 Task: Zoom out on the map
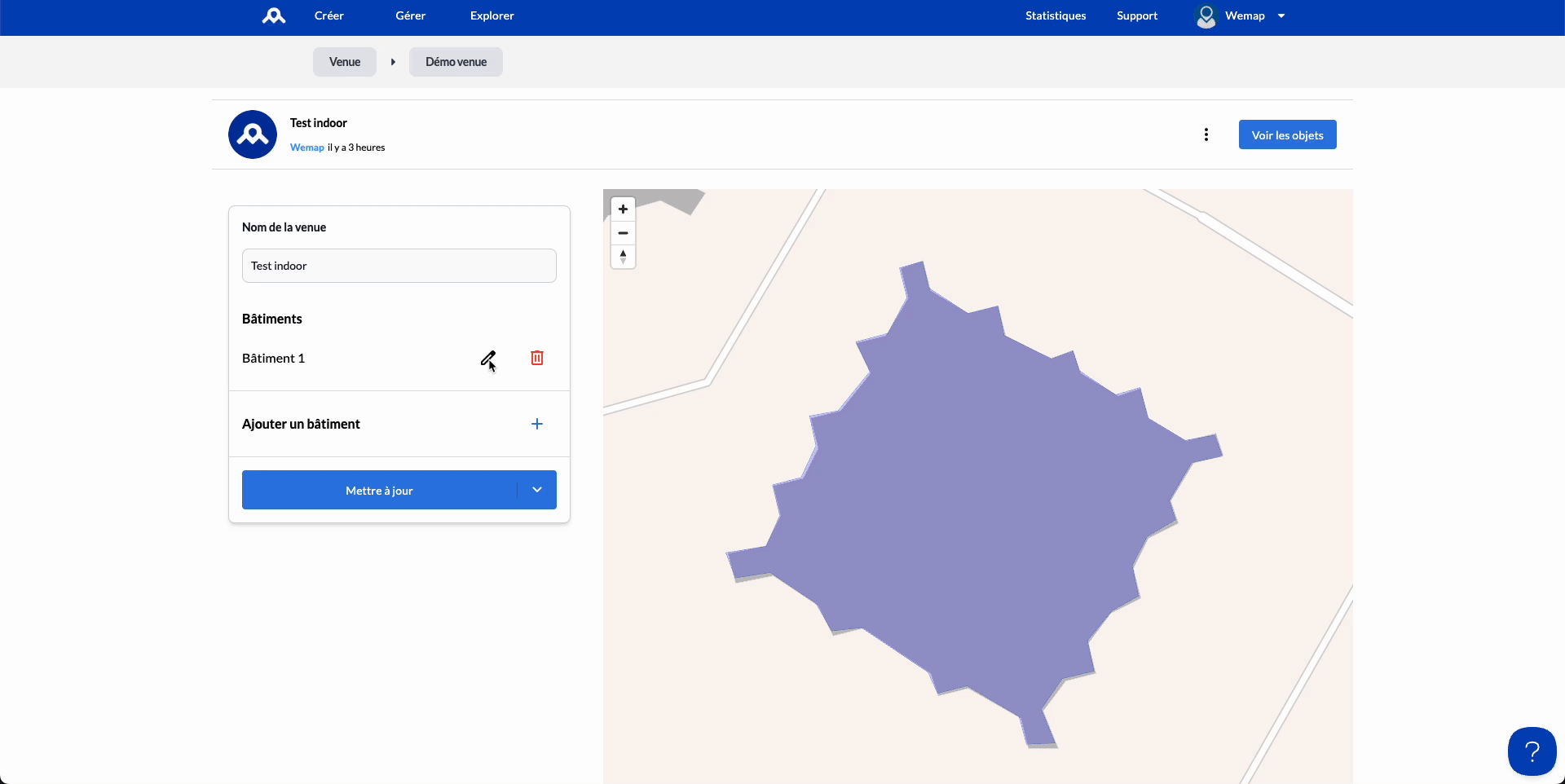point(623,233)
